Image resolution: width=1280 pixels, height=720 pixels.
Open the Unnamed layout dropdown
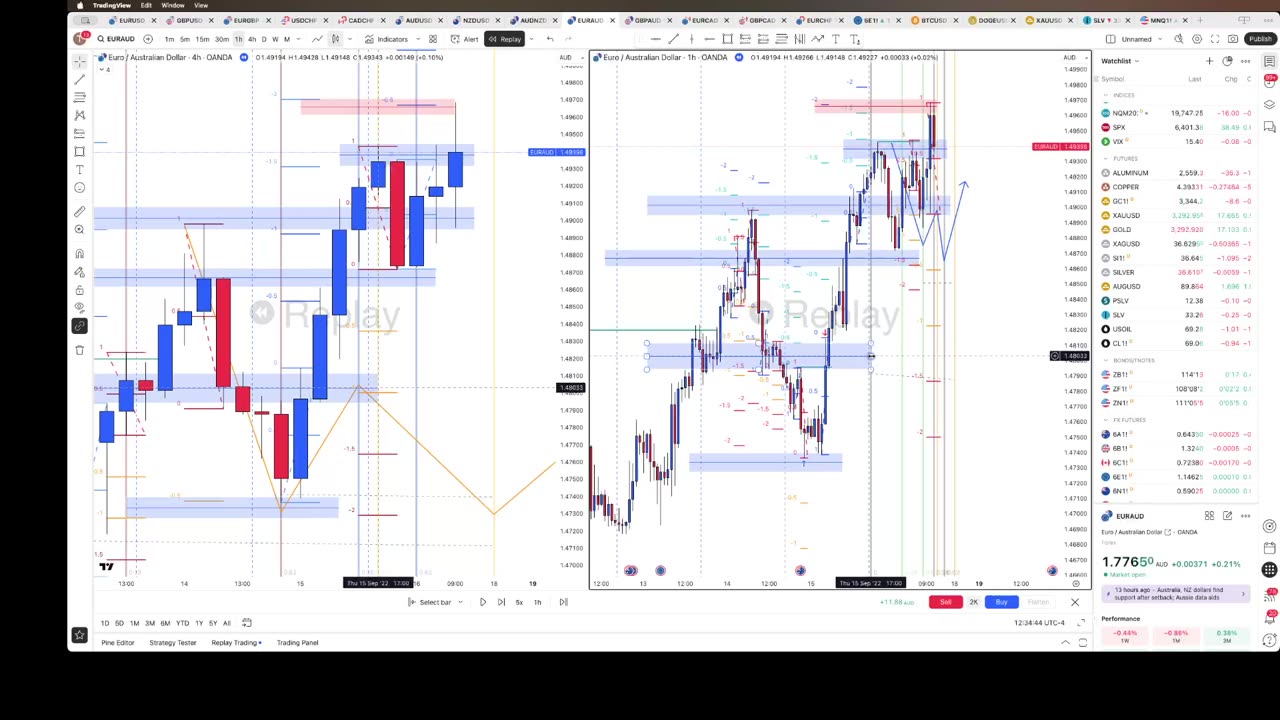coord(1142,39)
